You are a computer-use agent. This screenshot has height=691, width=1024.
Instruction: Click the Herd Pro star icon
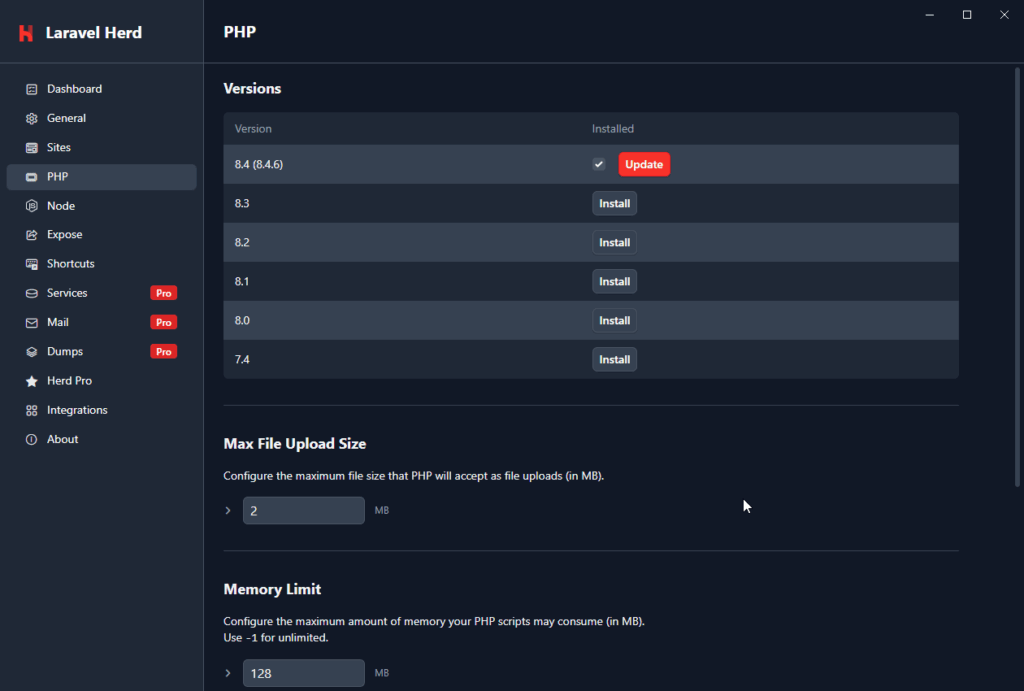pos(31,381)
